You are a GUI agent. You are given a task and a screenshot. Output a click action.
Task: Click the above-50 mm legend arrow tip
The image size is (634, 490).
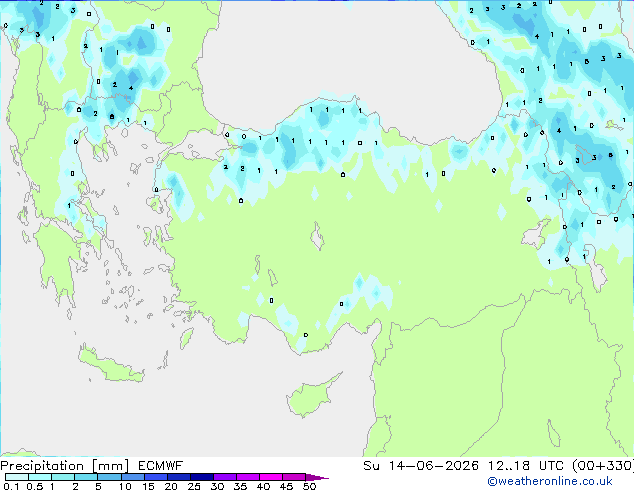coord(317,477)
